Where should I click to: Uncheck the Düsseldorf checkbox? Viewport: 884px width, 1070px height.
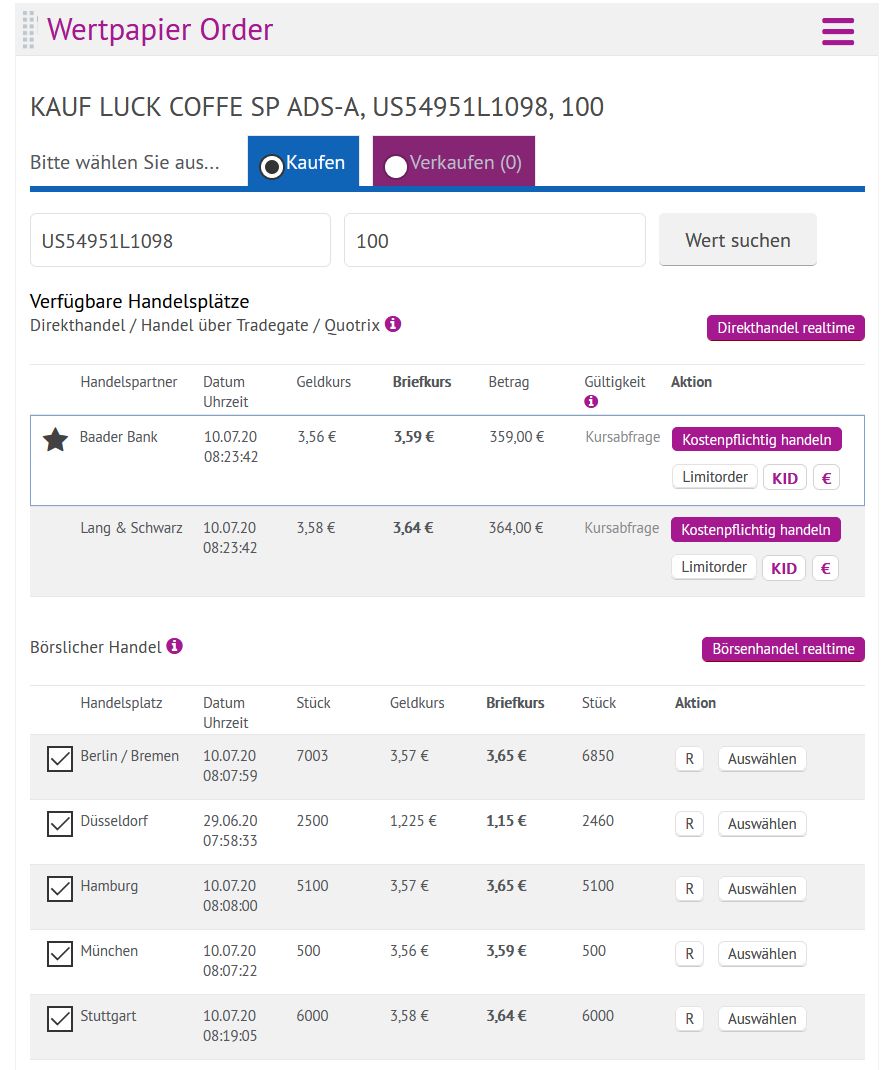pyautogui.click(x=60, y=824)
